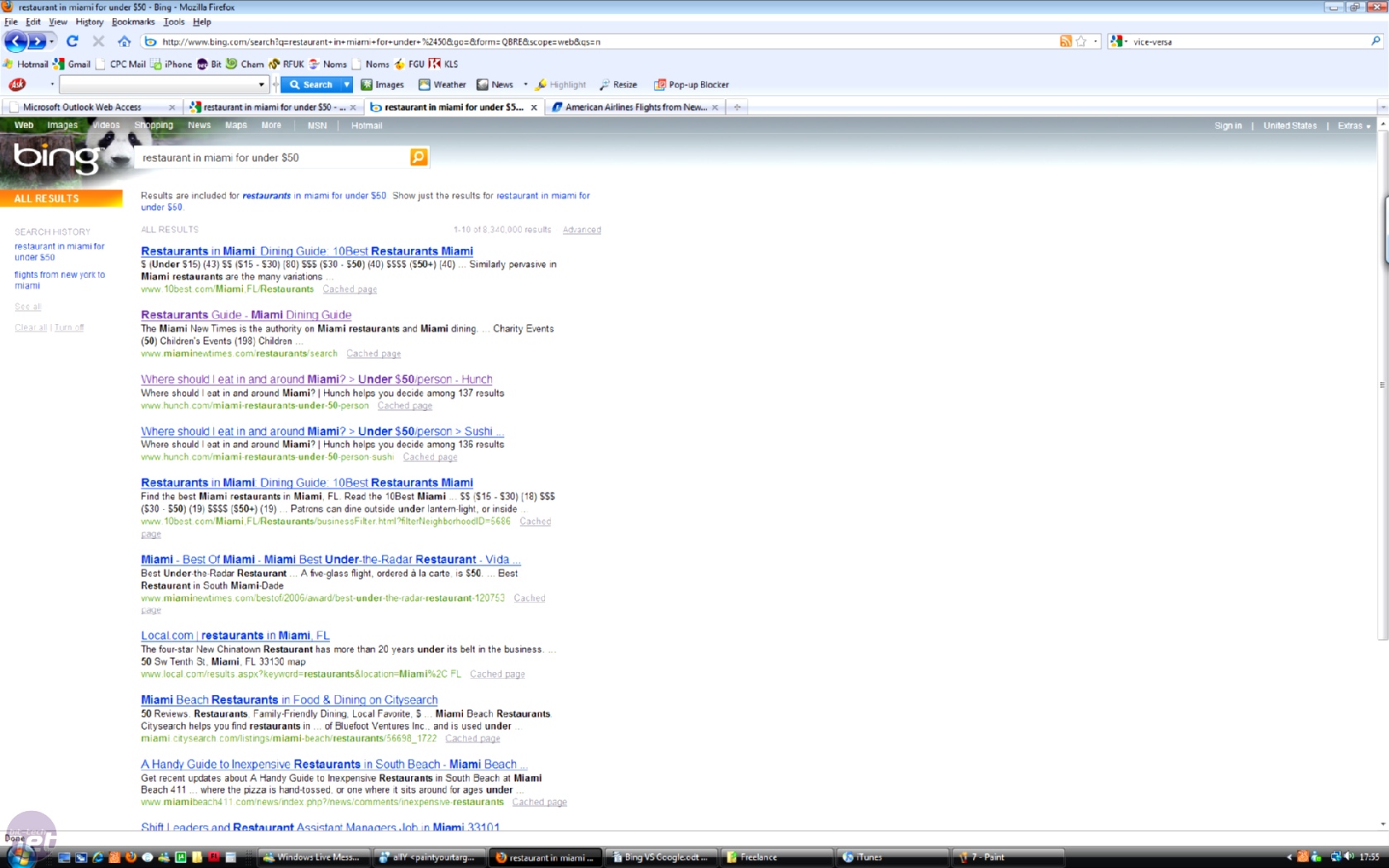Go back with the browser Back arrow

click(15, 41)
